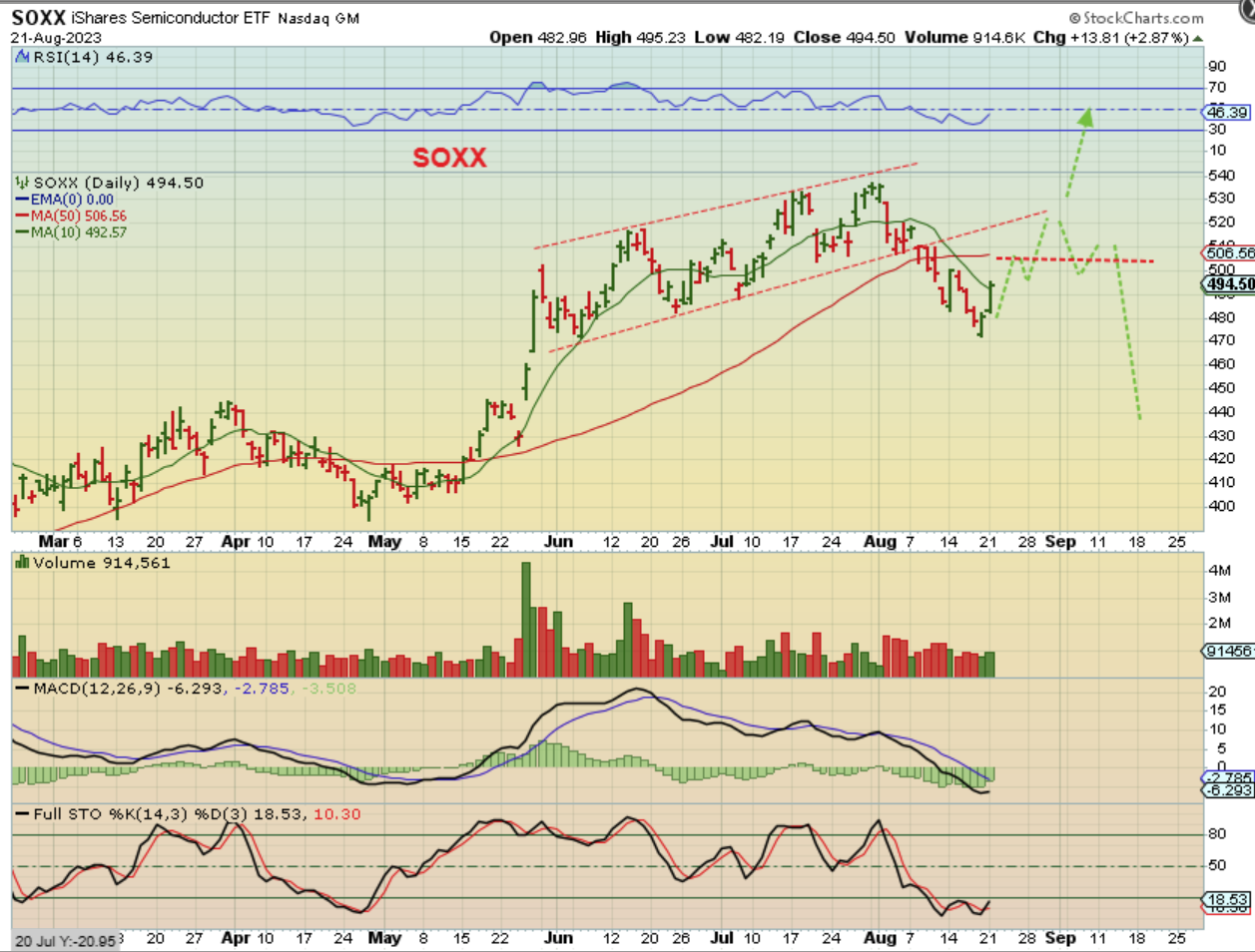Viewport: 1255px width, 952px height.
Task: Click the 46.39 RSI value tag on right axis
Action: 1227,113
